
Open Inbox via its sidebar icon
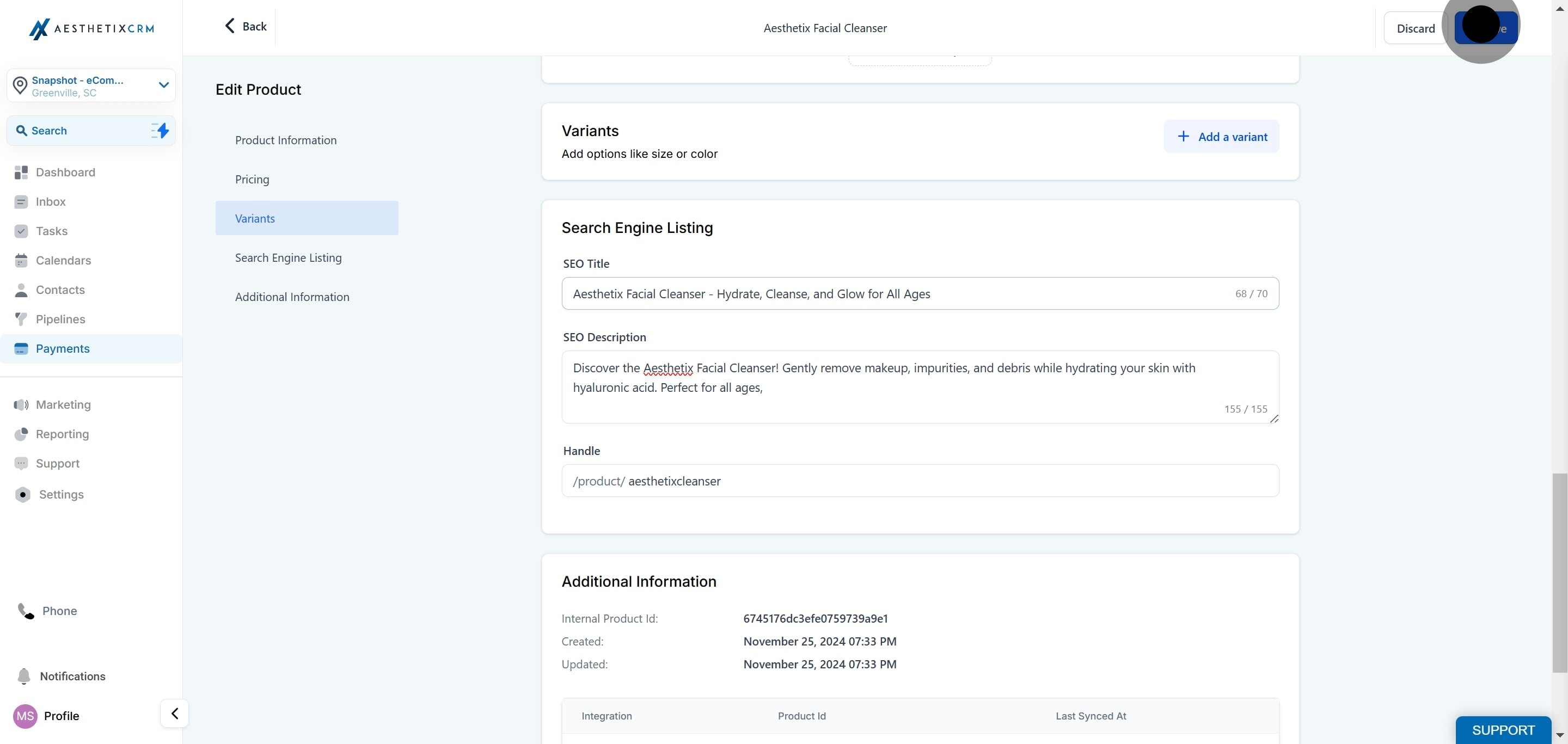pyautogui.click(x=21, y=202)
